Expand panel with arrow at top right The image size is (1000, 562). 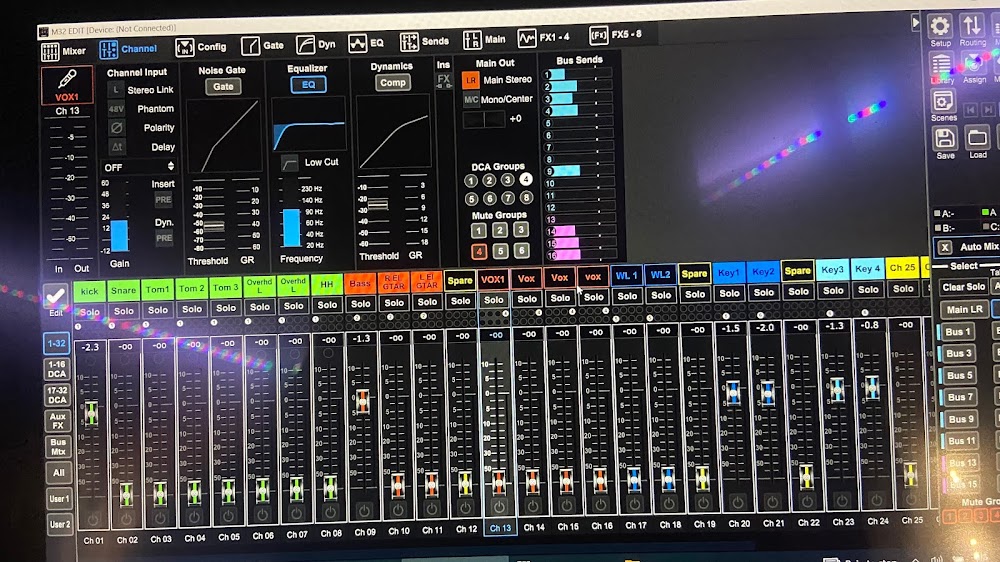pos(916,21)
